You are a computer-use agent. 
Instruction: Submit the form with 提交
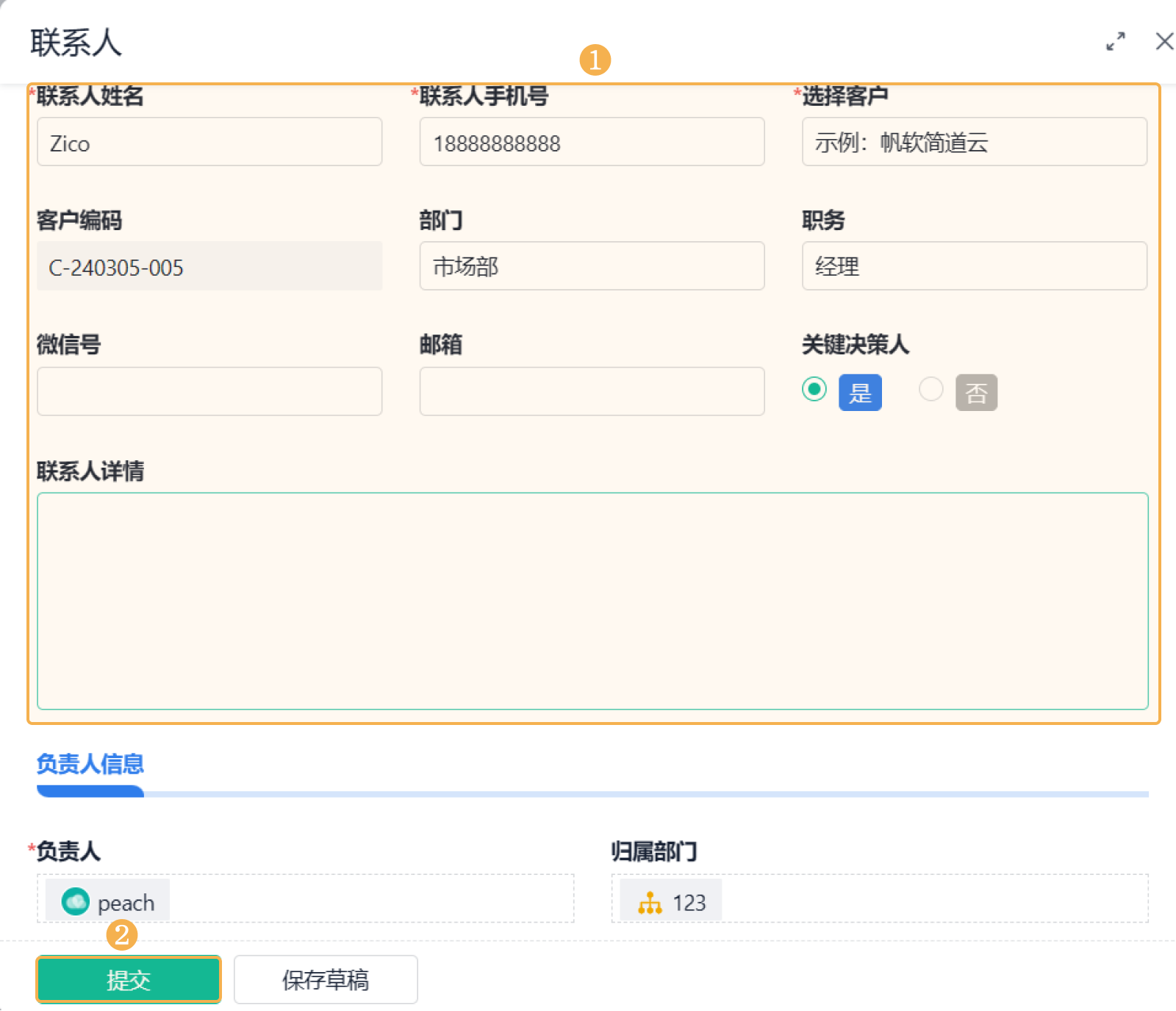(x=129, y=979)
